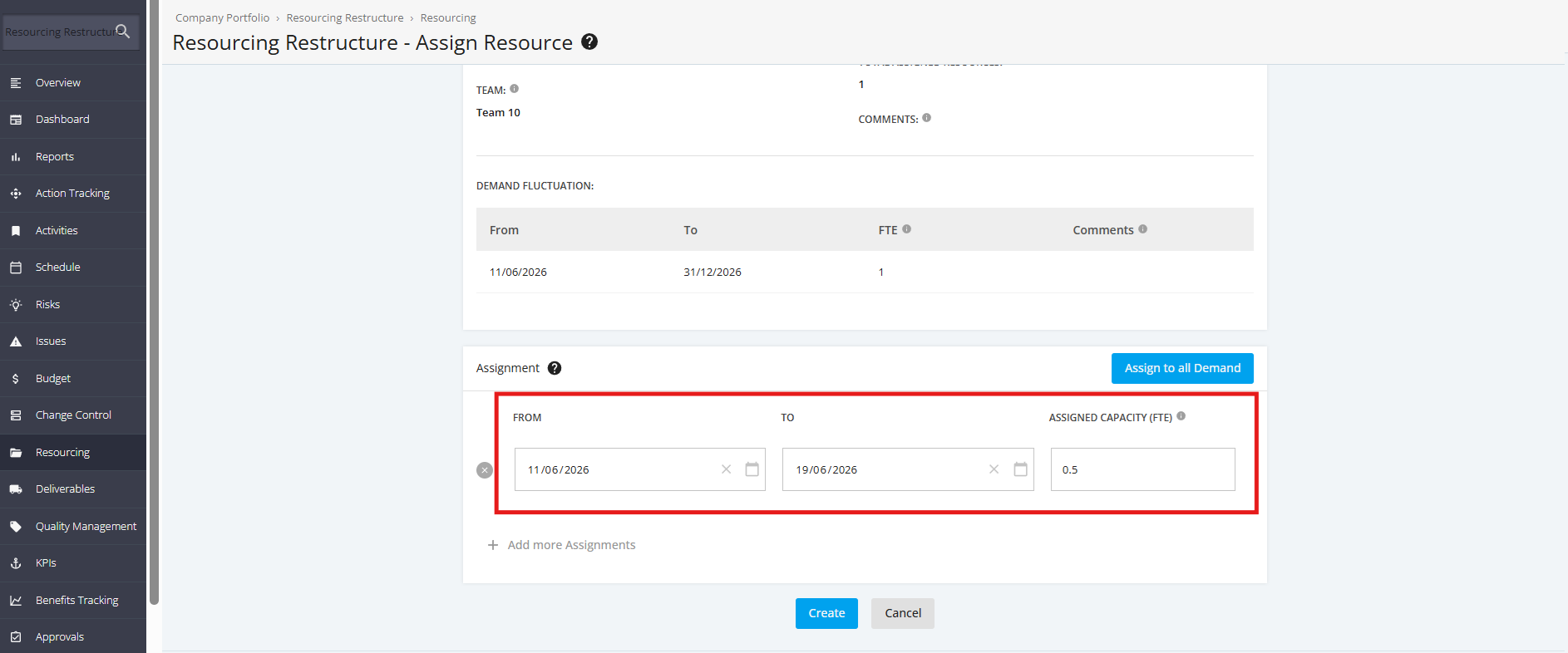Click the Create button
The height and width of the screenshot is (653, 1568).
point(826,613)
